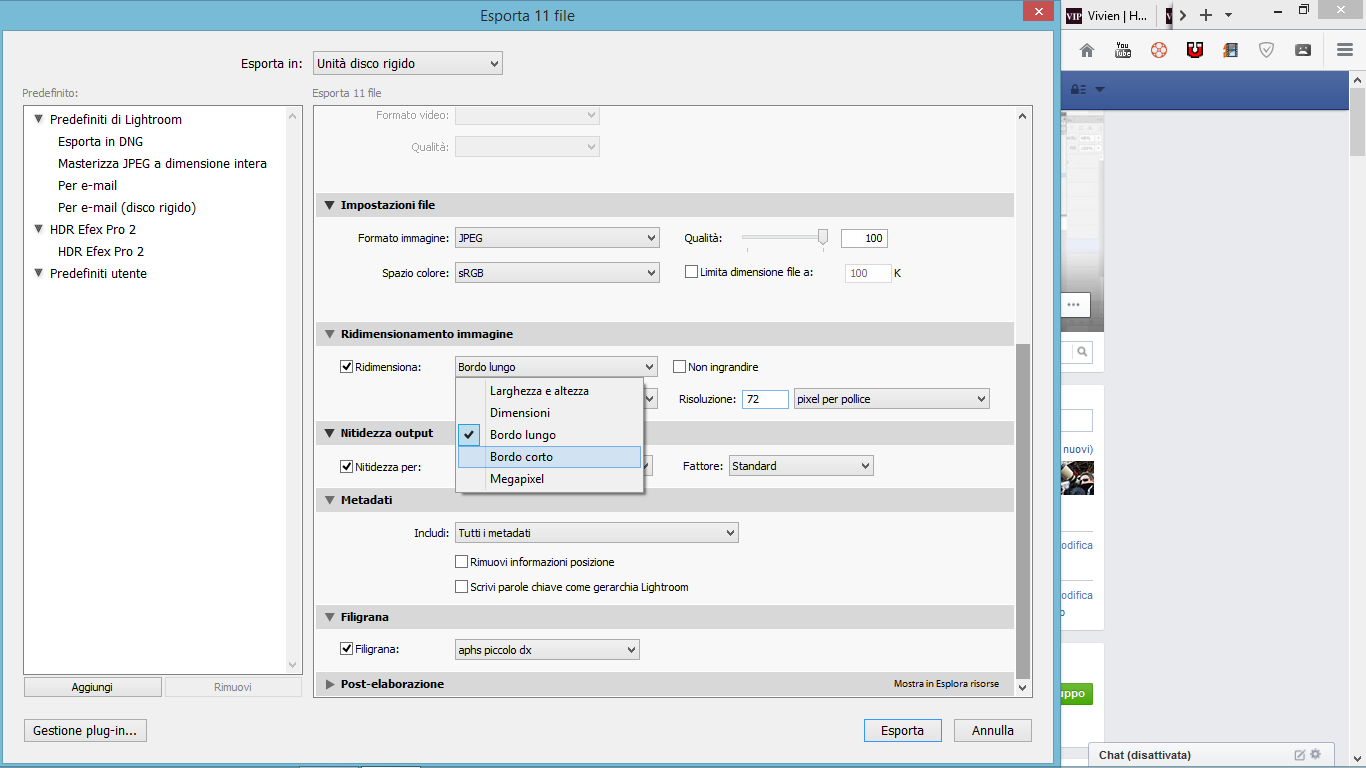Select Dimensioni from resize list

(549, 413)
